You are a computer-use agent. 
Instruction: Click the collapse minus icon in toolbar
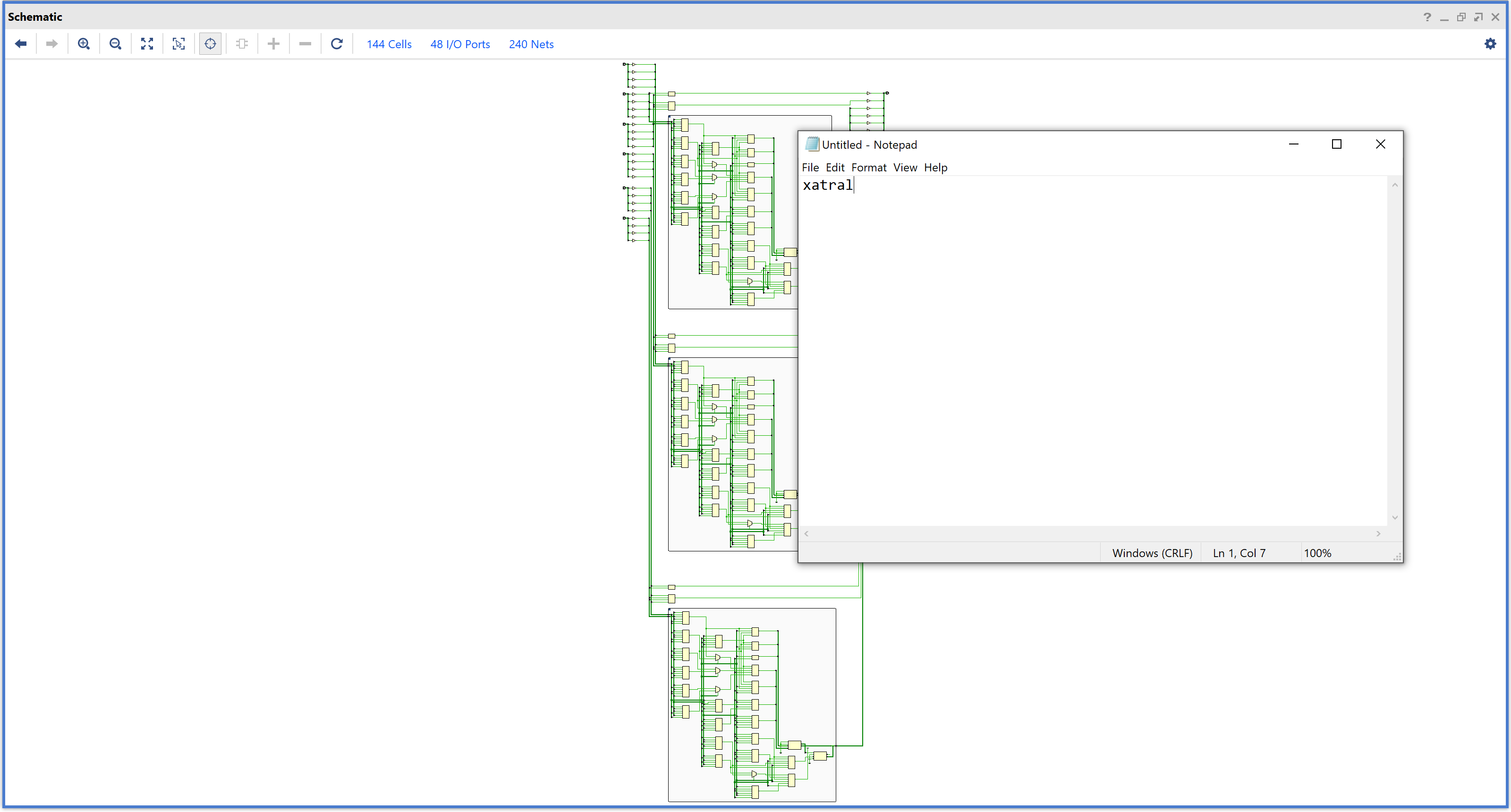pyautogui.click(x=305, y=44)
